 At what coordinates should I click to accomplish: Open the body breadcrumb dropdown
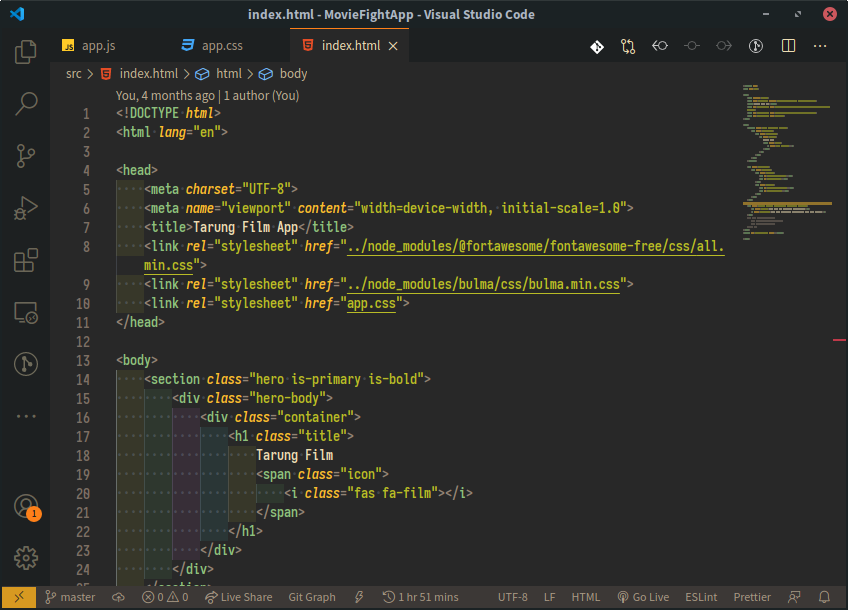pos(293,73)
